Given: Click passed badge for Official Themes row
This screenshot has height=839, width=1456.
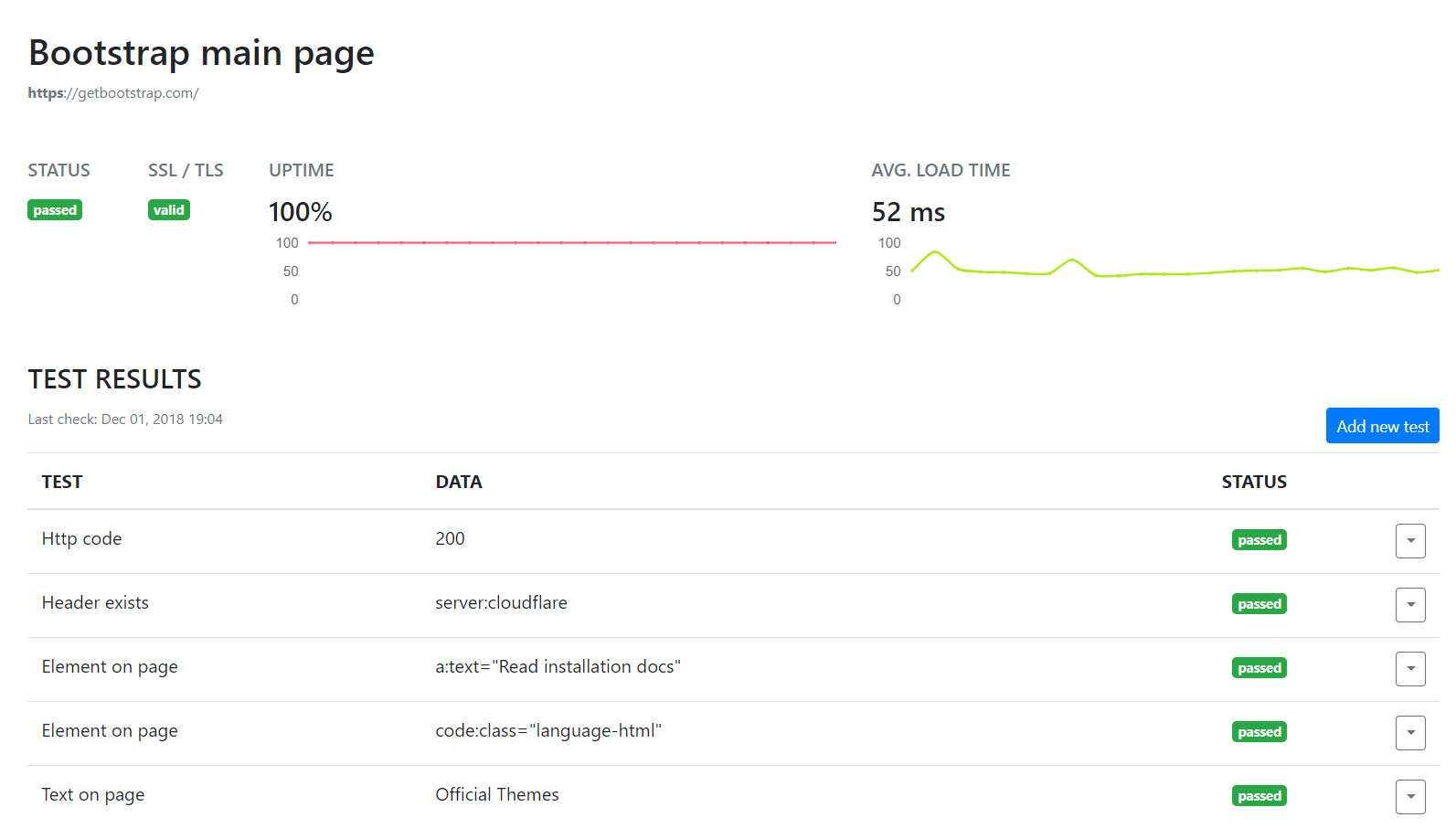Looking at the screenshot, I should coord(1259,796).
